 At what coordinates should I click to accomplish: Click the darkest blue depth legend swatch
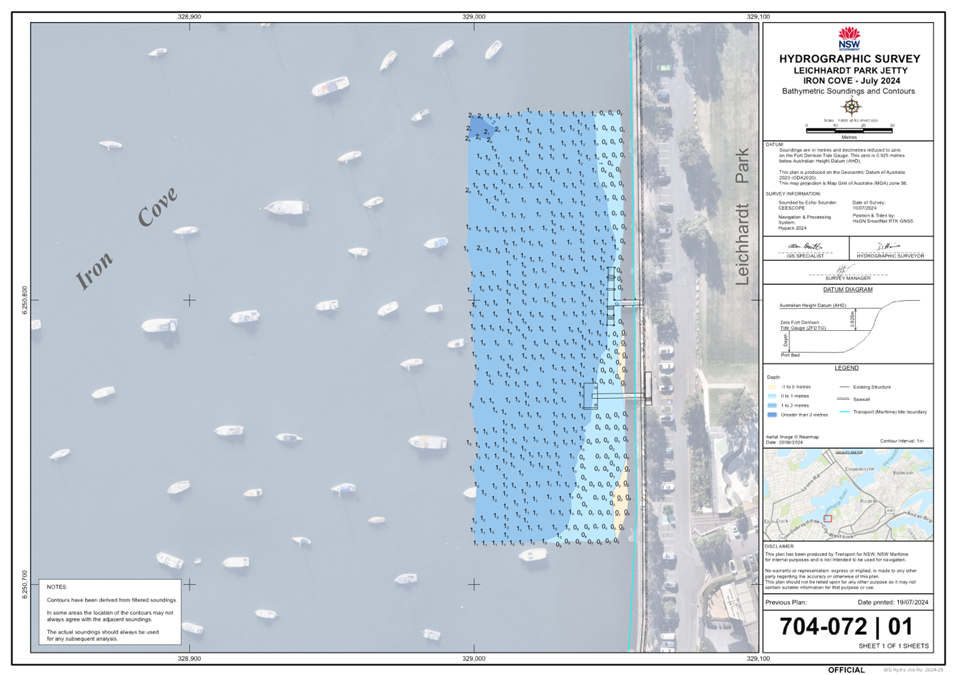coord(771,414)
